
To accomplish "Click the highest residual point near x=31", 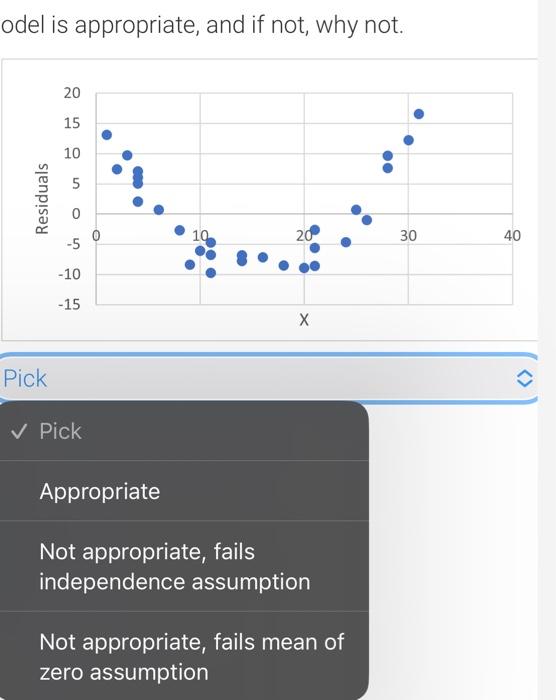I will 418,114.
